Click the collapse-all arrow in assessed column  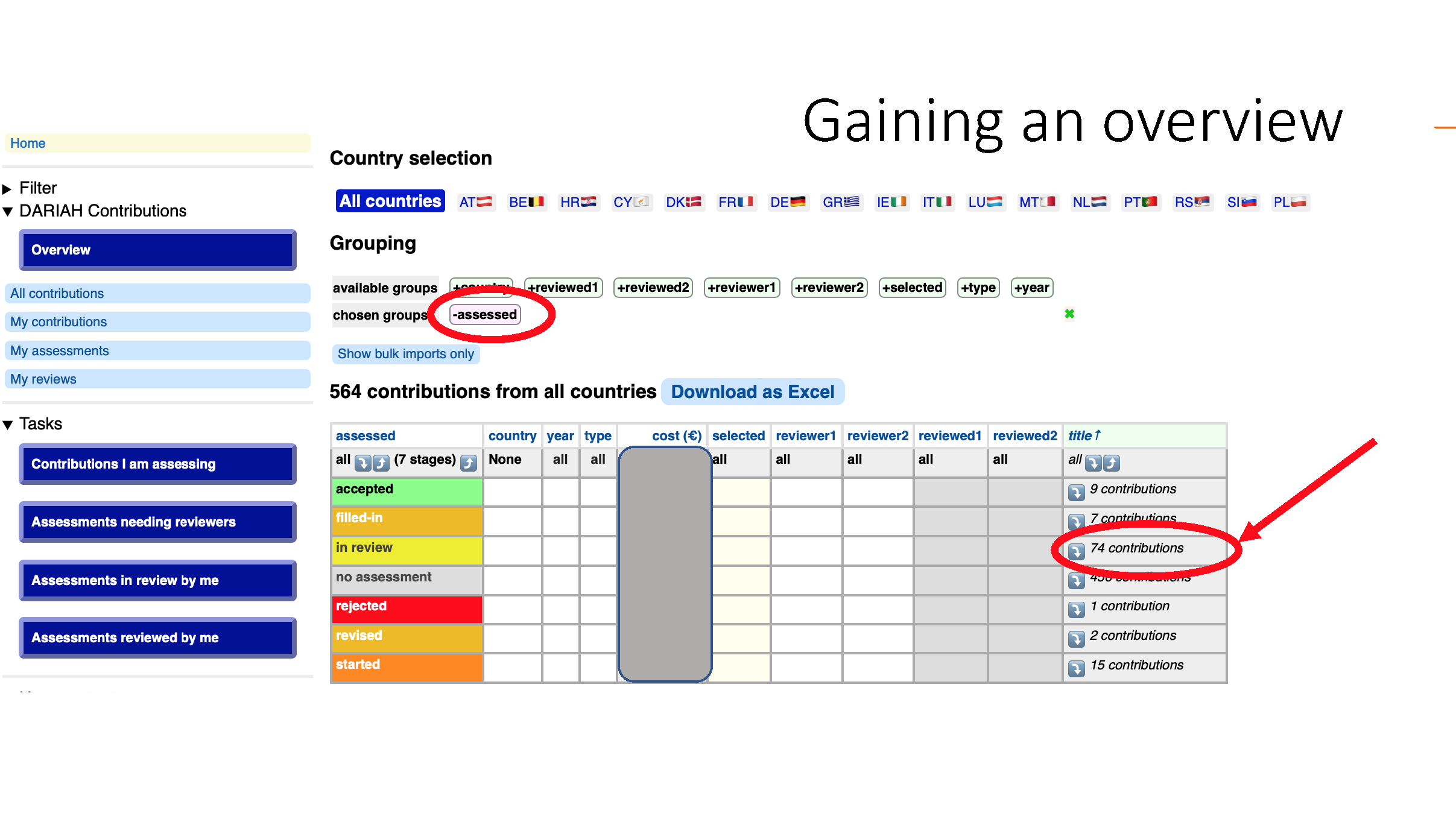[381, 463]
